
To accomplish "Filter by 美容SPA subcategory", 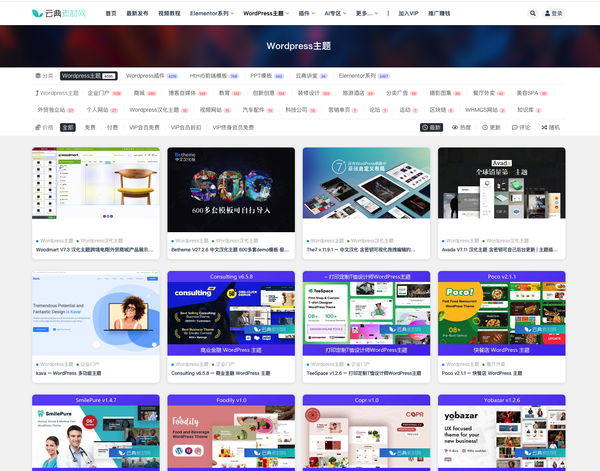I will click(532, 93).
